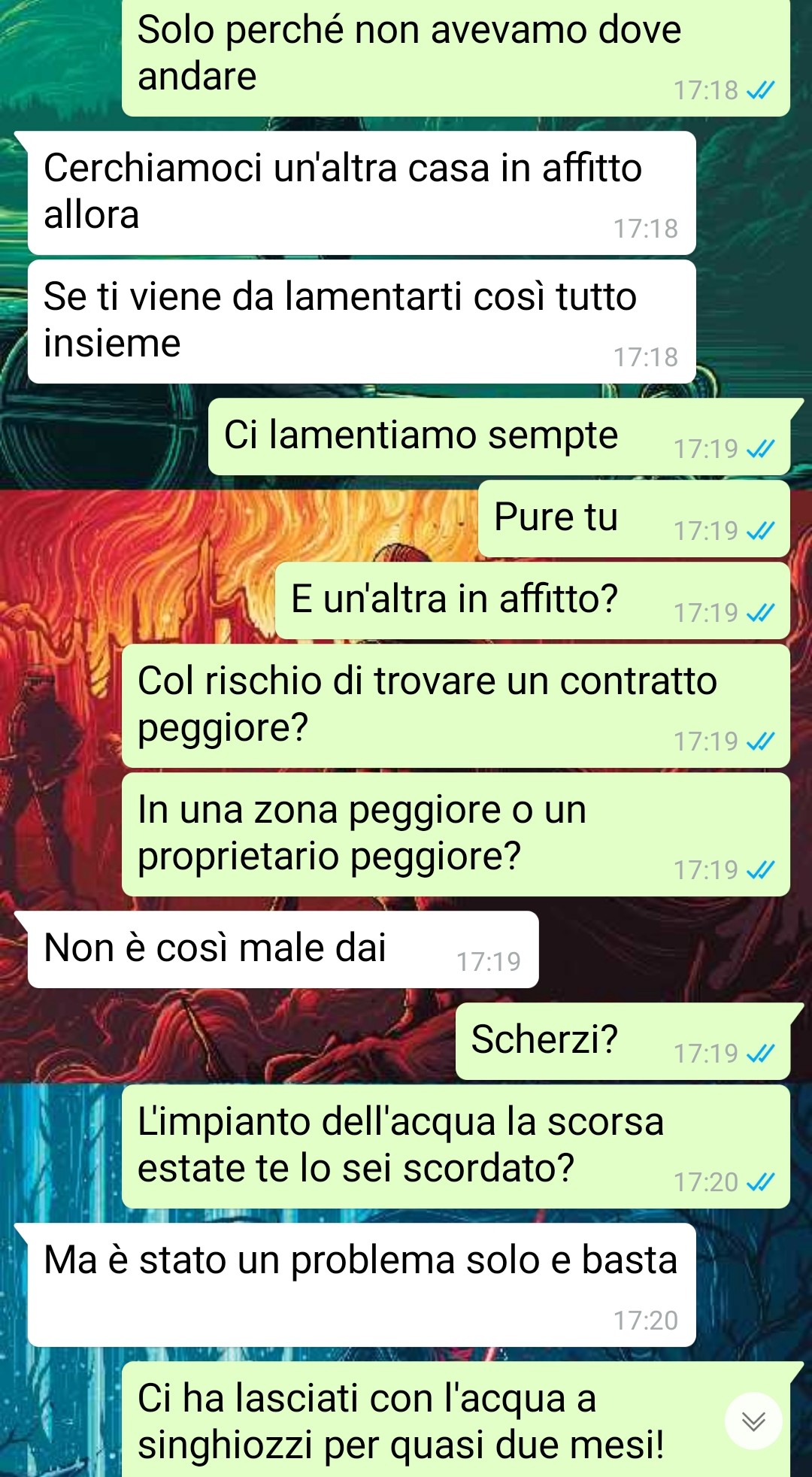
Task: Tap the 17:19 timestamp on 'Non è così male'
Action: [489, 962]
